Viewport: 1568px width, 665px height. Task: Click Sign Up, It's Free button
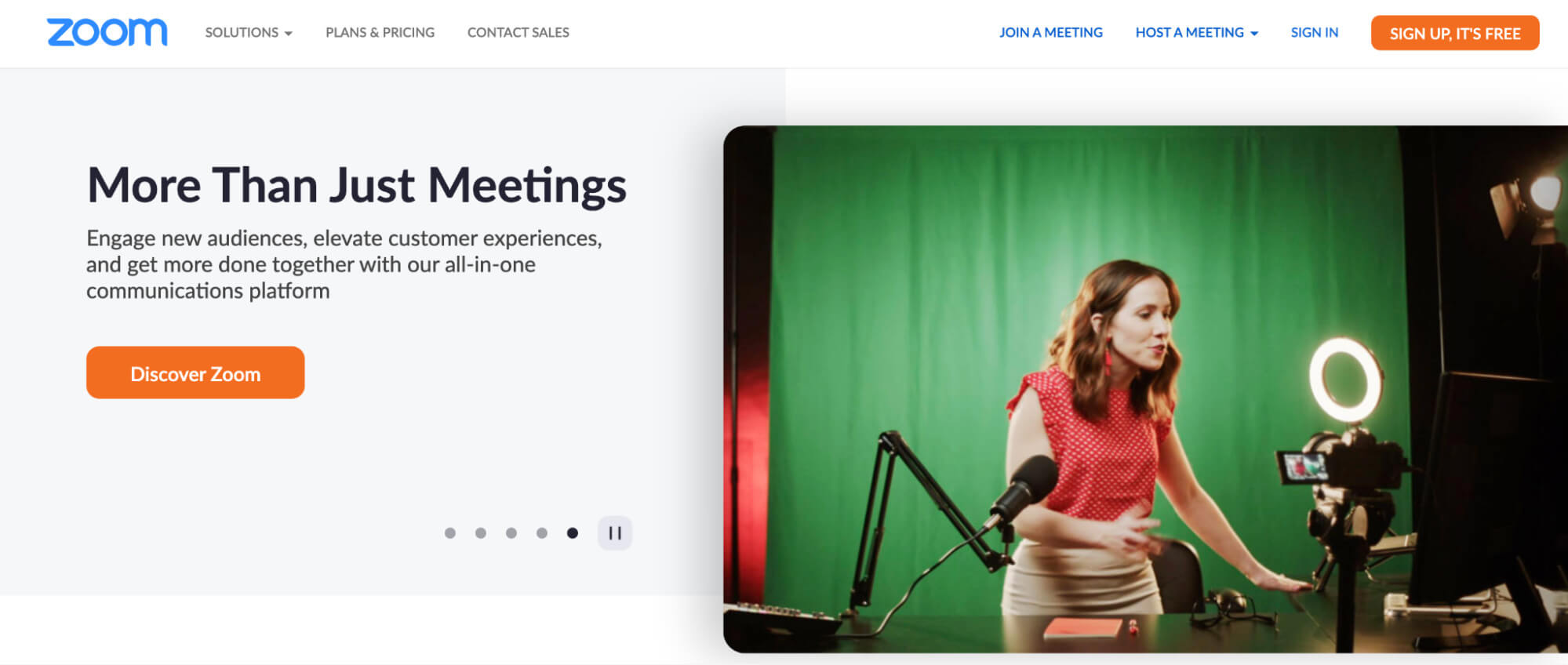(x=1455, y=33)
